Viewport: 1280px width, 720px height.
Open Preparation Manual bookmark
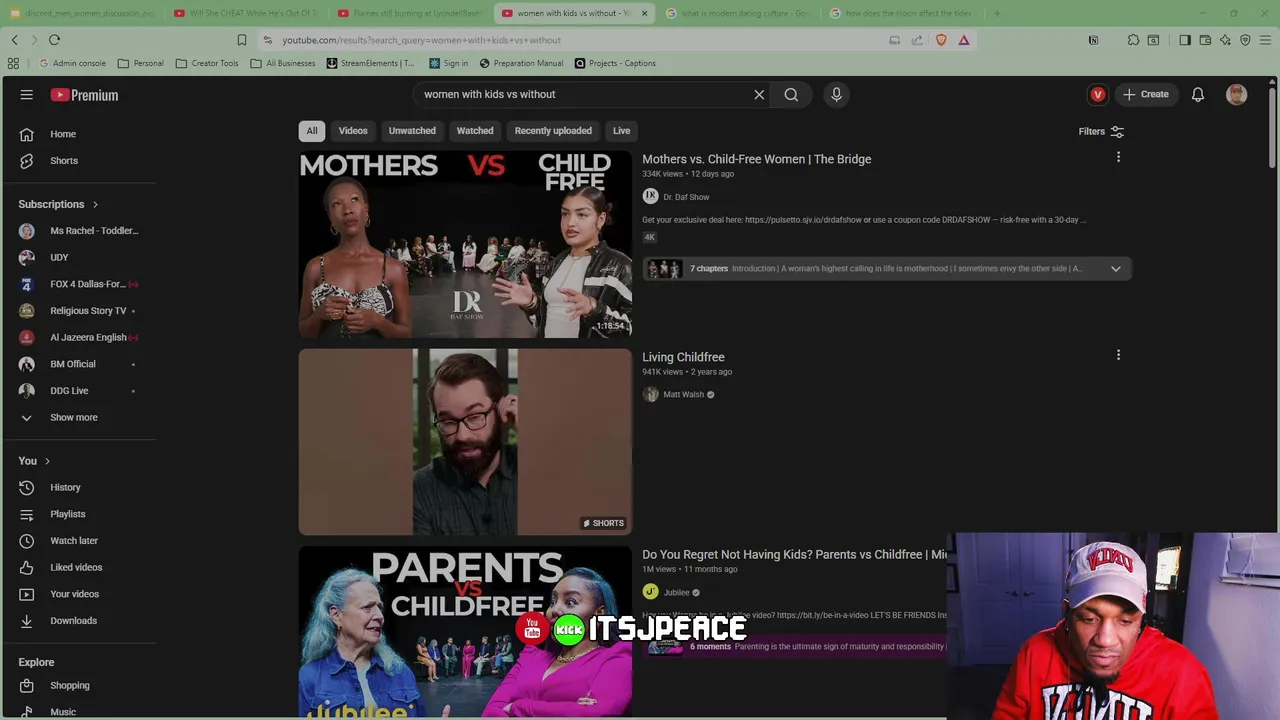coord(521,63)
